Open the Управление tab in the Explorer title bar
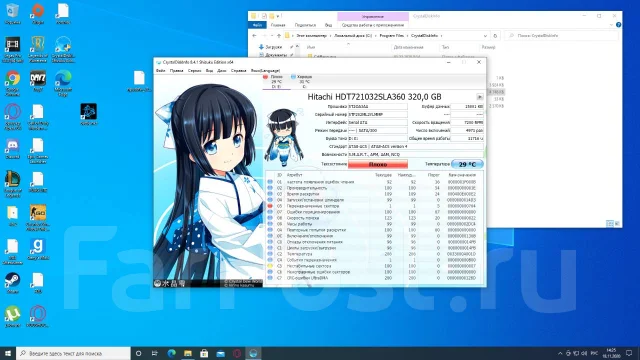 (373, 16)
